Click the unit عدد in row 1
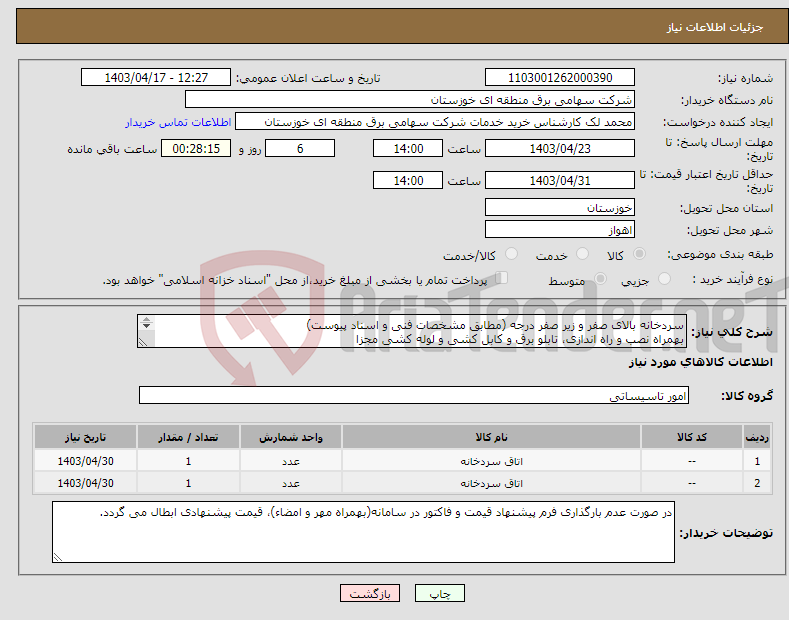Screen dimensions: 789x620 point(291,461)
